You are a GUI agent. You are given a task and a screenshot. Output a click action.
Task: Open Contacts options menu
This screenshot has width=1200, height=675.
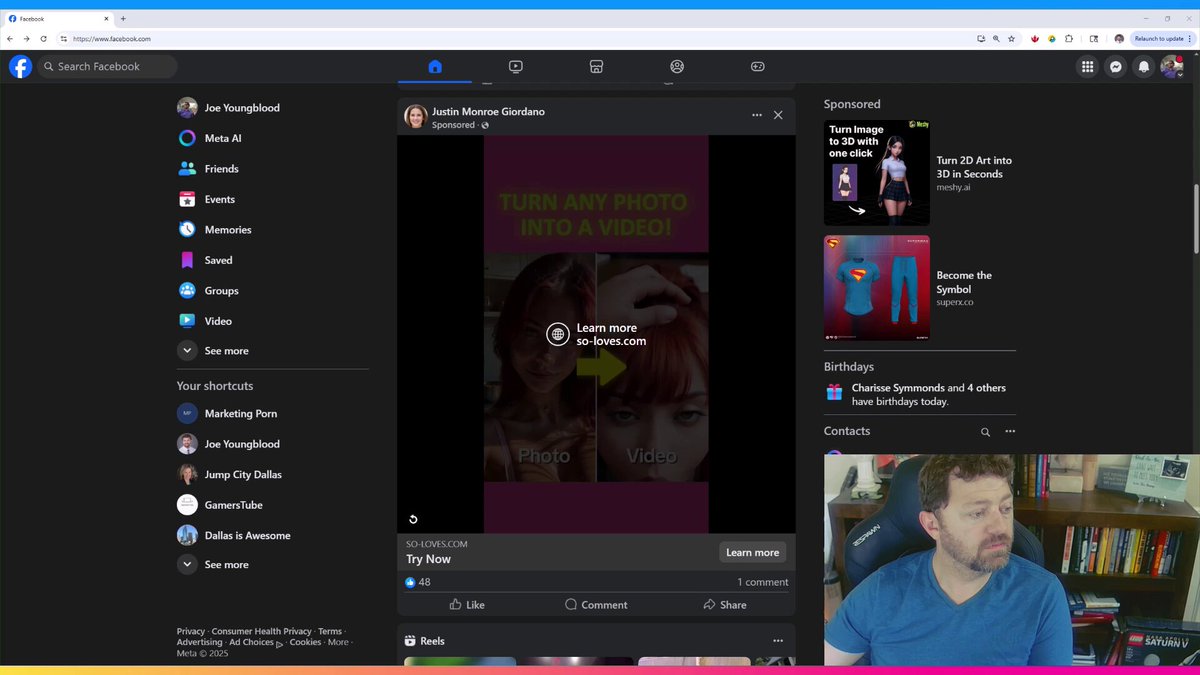pos(1010,432)
